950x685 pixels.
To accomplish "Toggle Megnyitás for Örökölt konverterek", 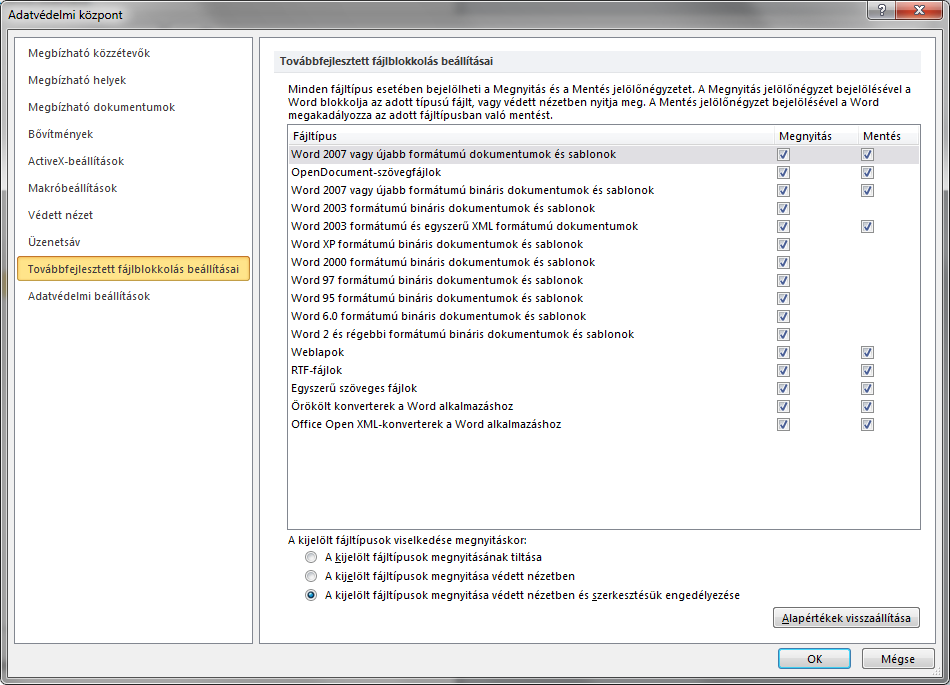I will [783, 406].
